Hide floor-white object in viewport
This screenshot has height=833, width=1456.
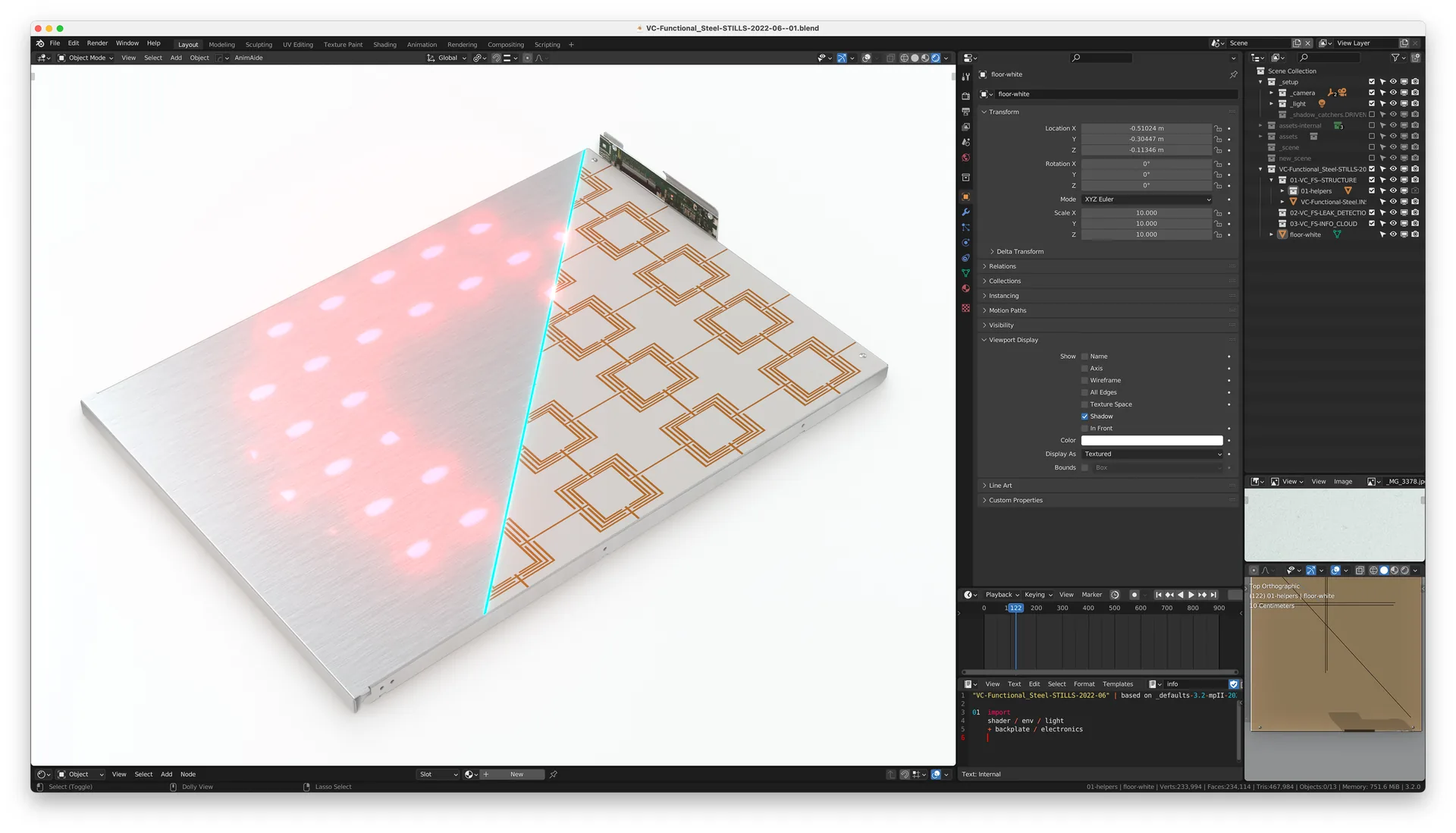click(1393, 234)
